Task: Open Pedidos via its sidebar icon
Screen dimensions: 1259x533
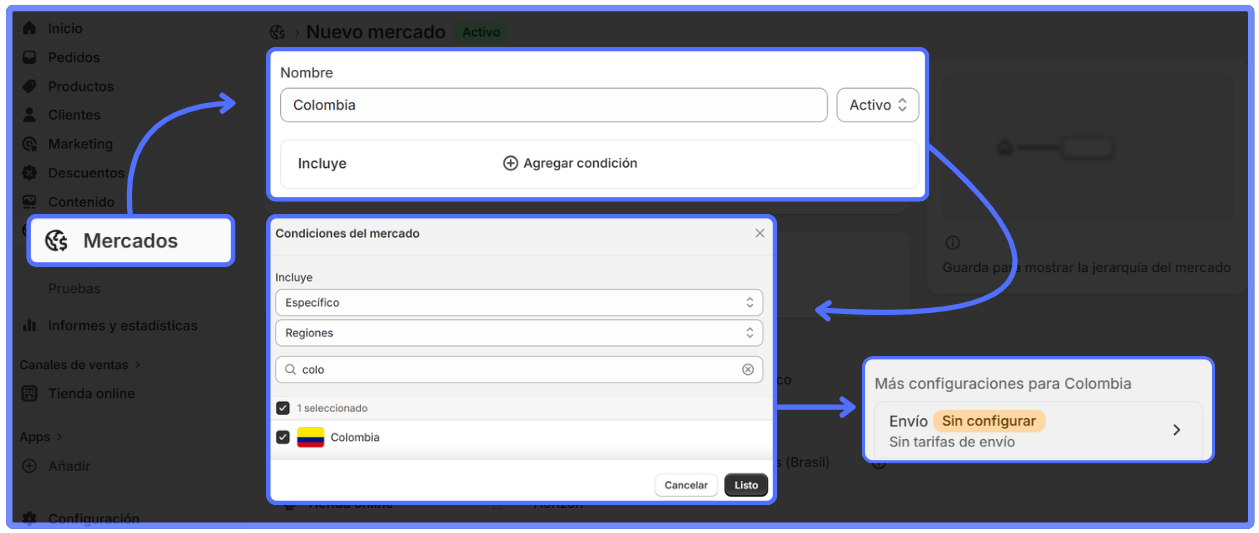Action: click(x=29, y=57)
